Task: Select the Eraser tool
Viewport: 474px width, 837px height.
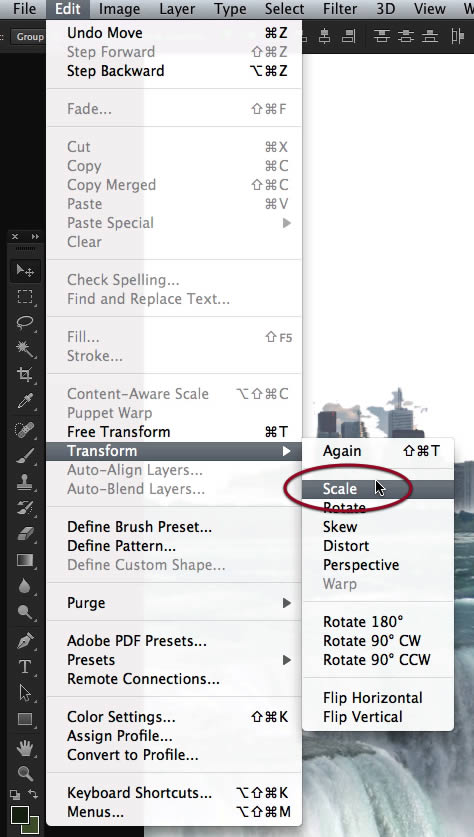Action: [25, 534]
